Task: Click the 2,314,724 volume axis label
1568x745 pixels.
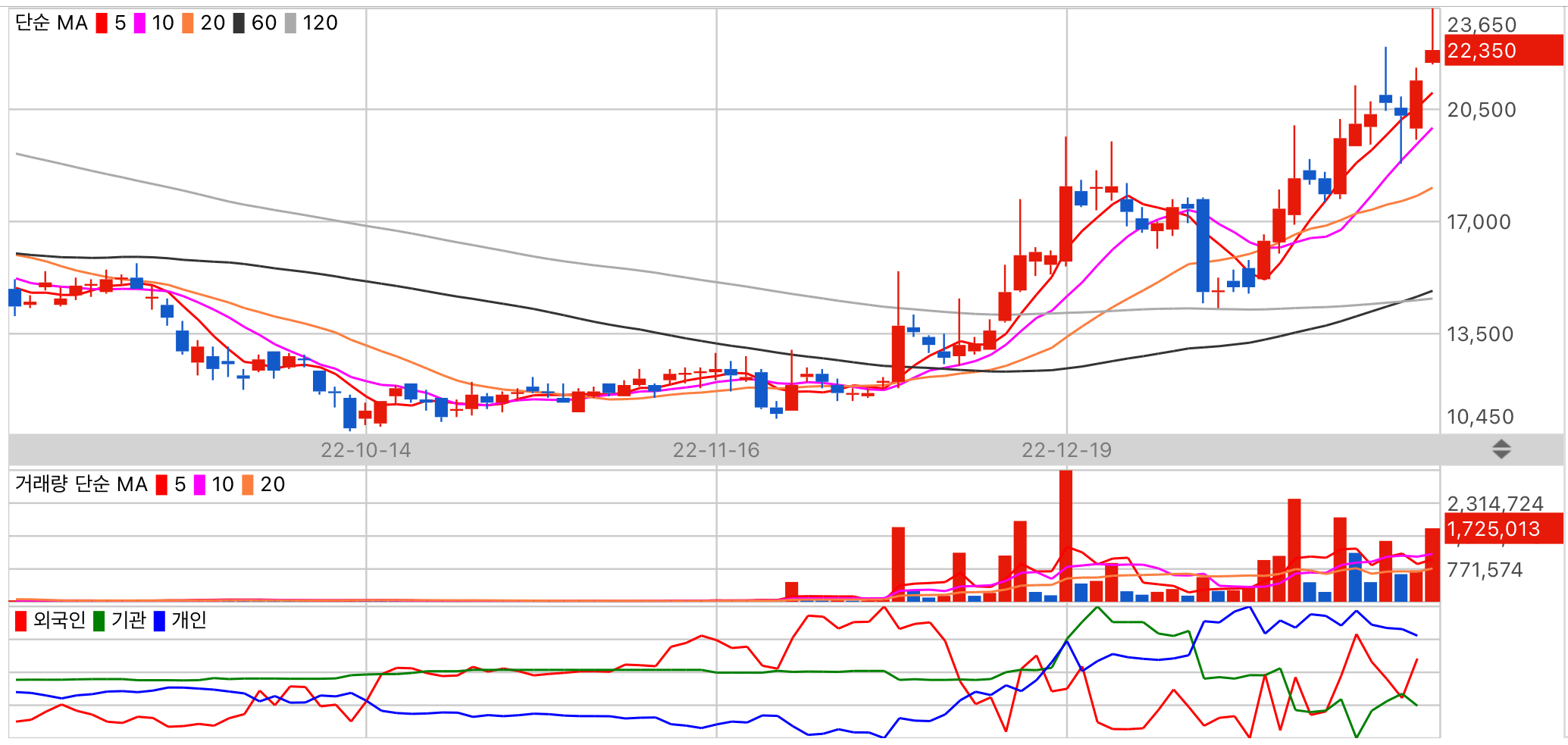Action: [1495, 503]
